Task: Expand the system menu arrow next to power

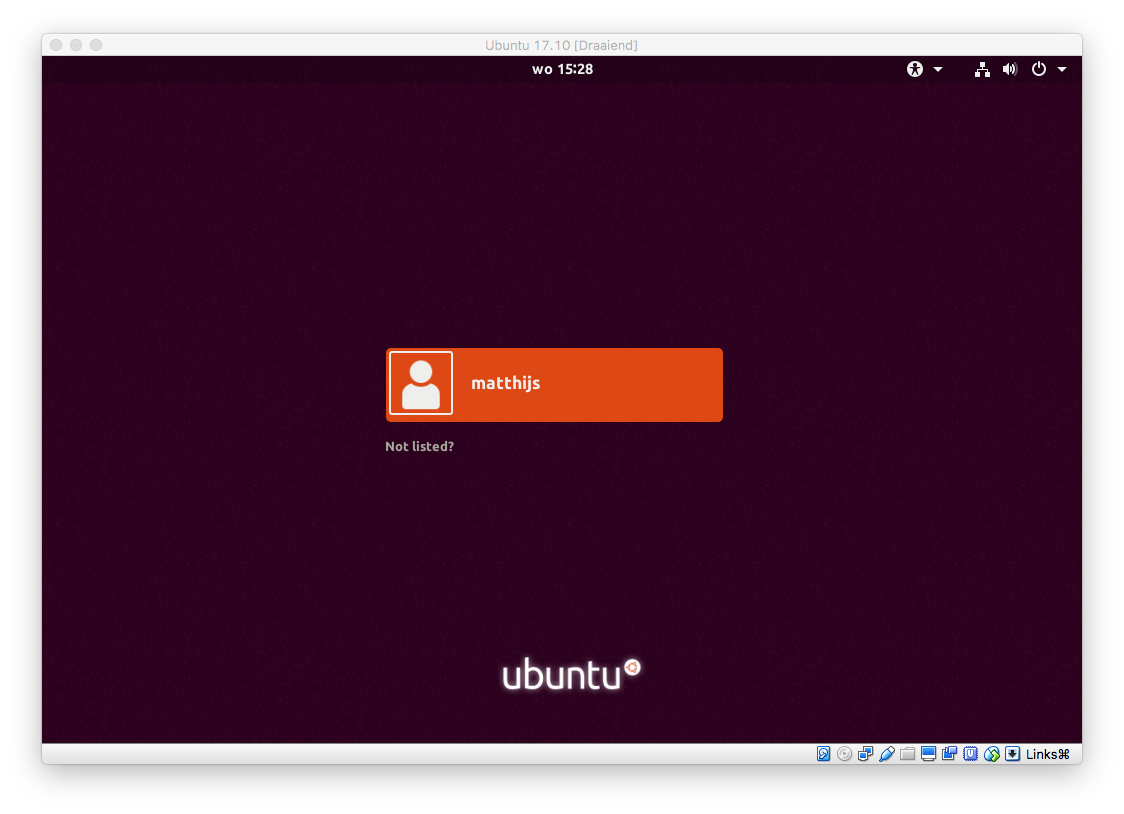Action: (1062, 69)
